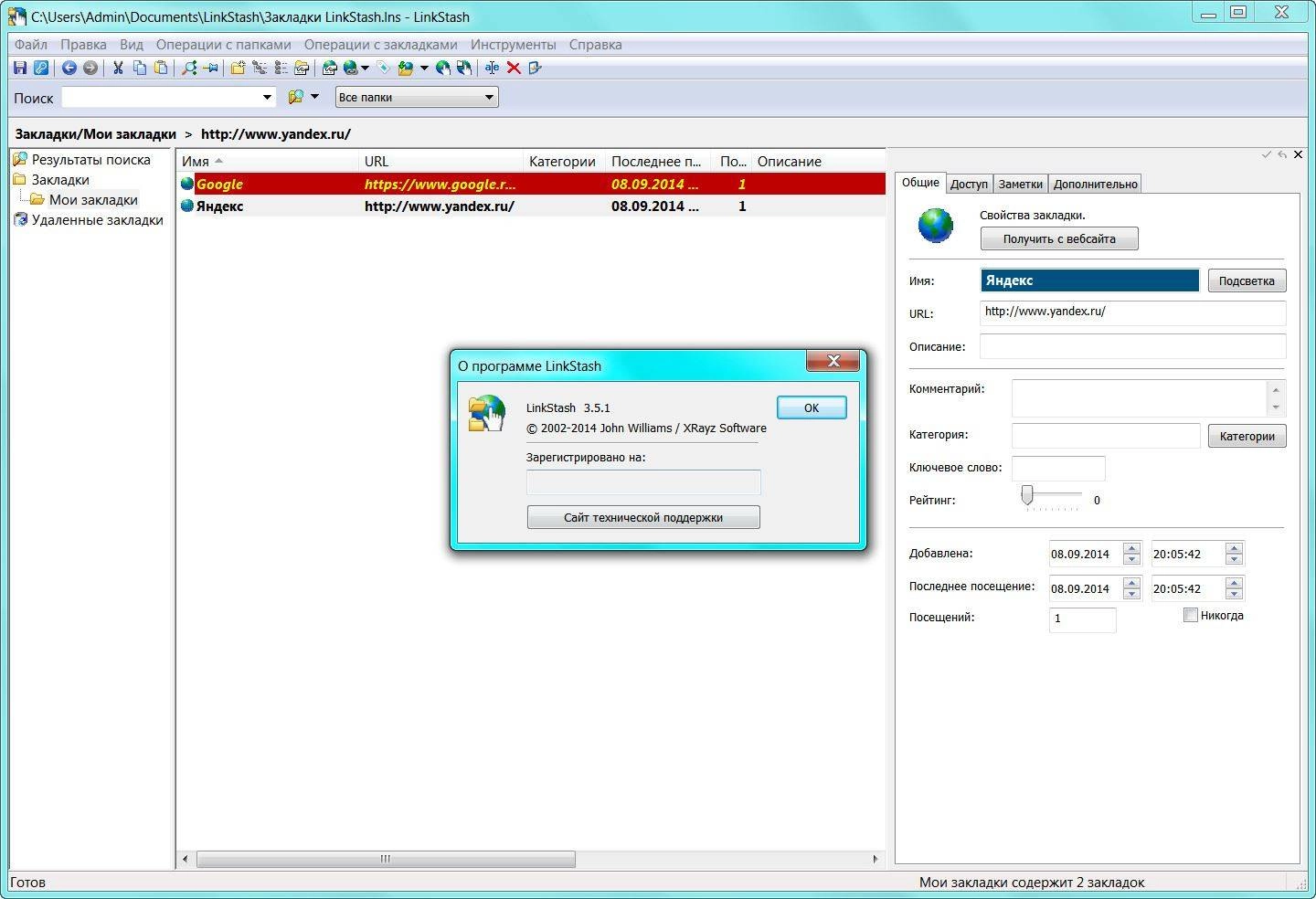Open the Правка menu
1316x899 pixels.
(x=83, y=44)
